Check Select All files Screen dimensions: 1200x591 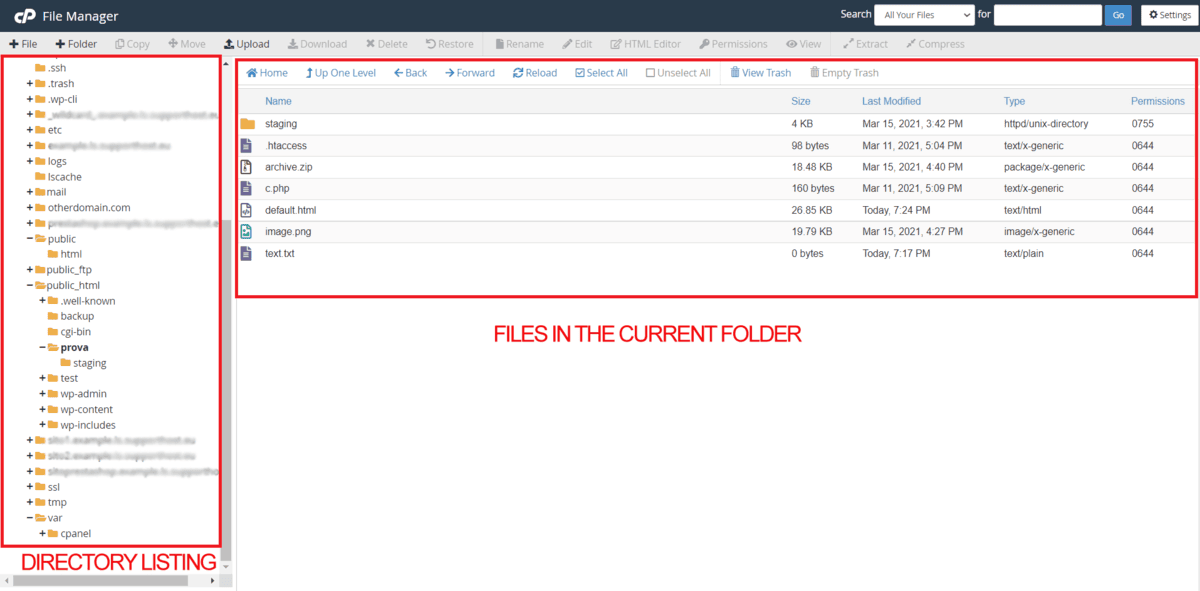coord(580,73)
